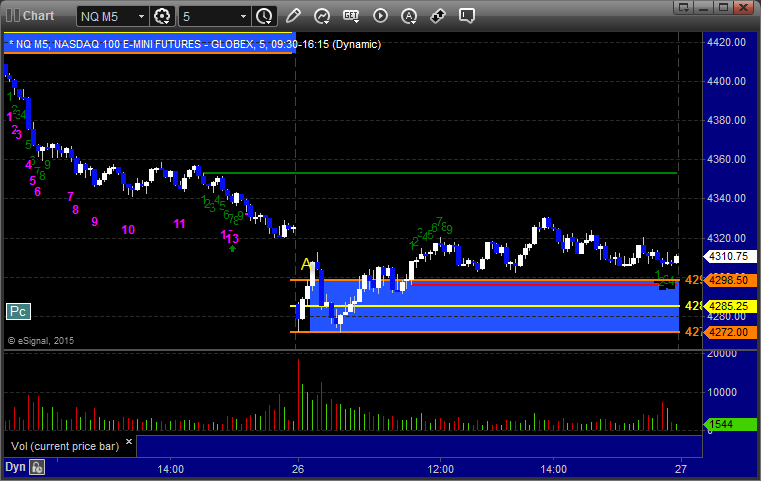
Task: Click the 10000 volume axis label
Action: click(x=722, y=392)
